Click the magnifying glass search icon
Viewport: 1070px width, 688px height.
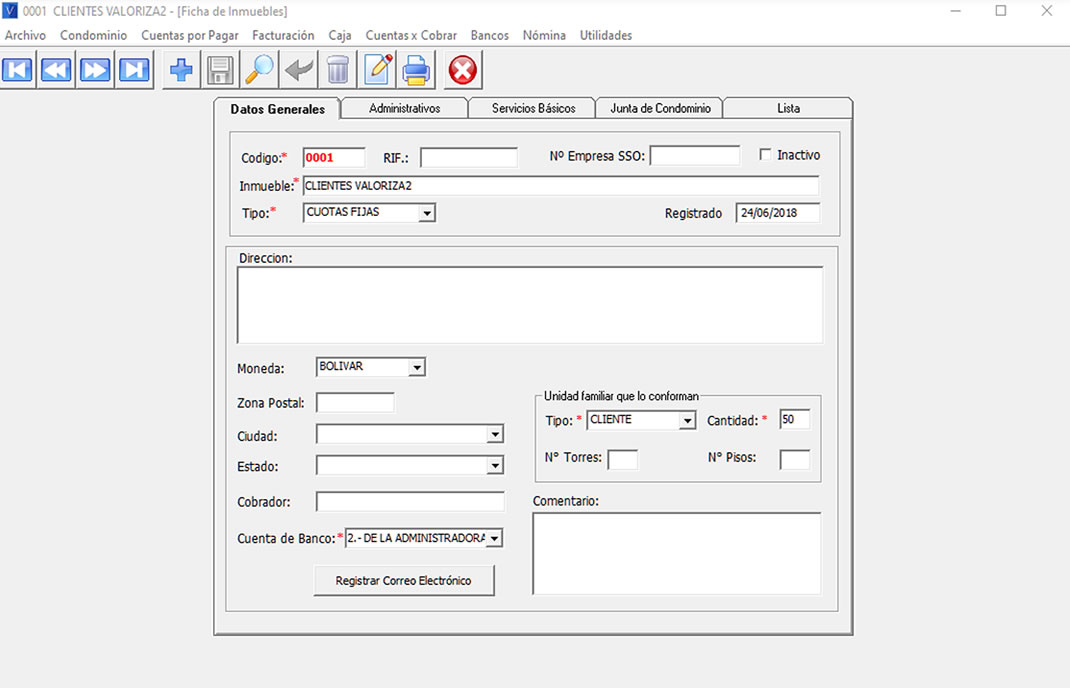259,70
